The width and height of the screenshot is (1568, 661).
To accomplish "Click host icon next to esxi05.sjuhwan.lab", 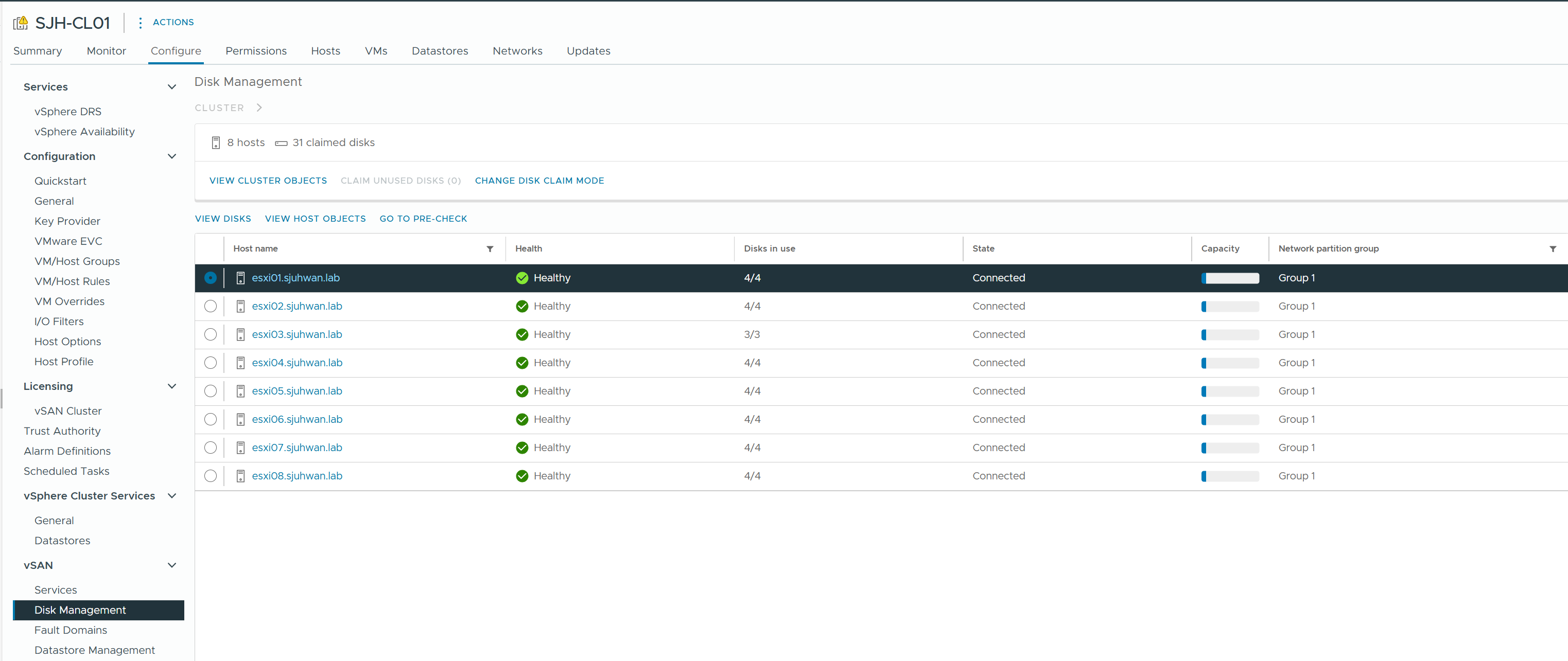I will (x=240, y=391).
